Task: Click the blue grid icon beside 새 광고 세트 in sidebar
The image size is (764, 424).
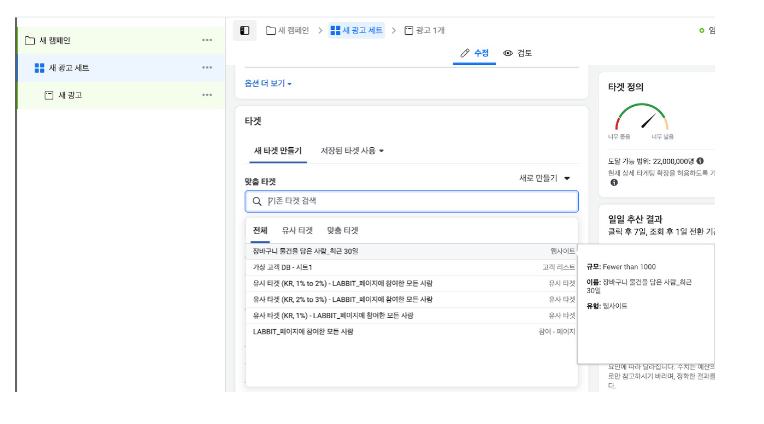Action: 39,68
